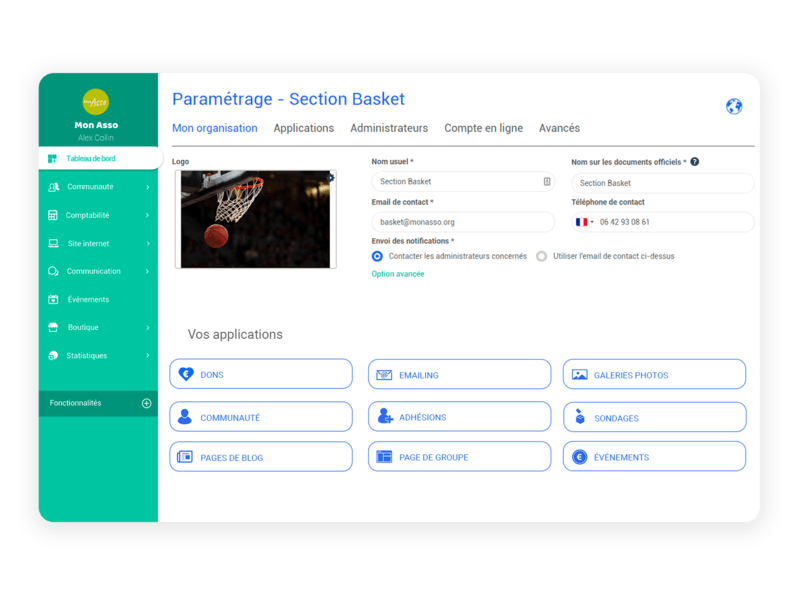Open the PAGE DE GROUPE button
The width and height of the screenshot is (800, 598).
460,456
